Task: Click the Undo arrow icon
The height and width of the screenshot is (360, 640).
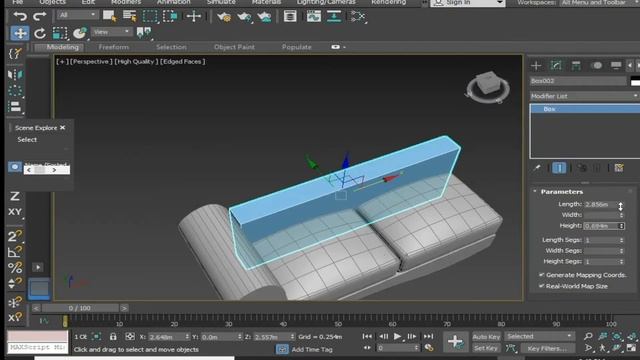Action: pyautogui.click(x=20, y=16)
